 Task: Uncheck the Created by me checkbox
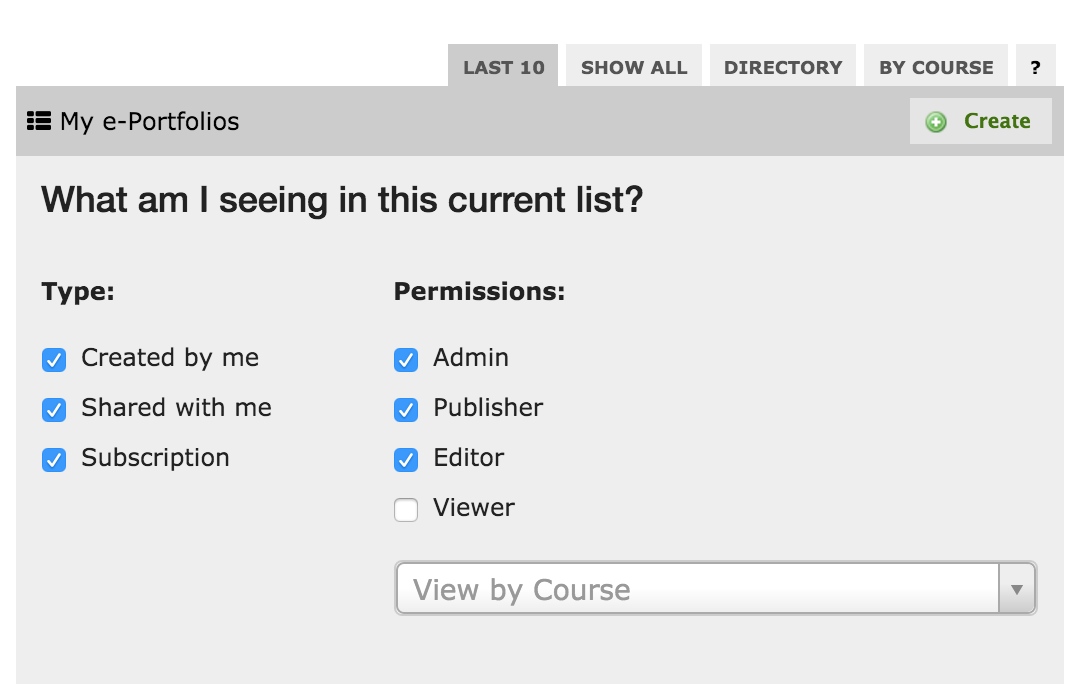point(54,360)
